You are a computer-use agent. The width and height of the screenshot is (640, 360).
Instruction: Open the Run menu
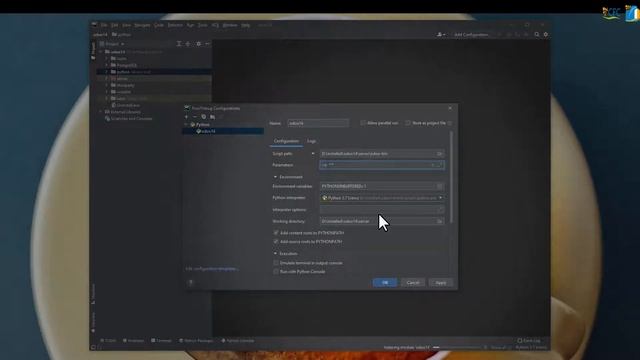[190, 25]
